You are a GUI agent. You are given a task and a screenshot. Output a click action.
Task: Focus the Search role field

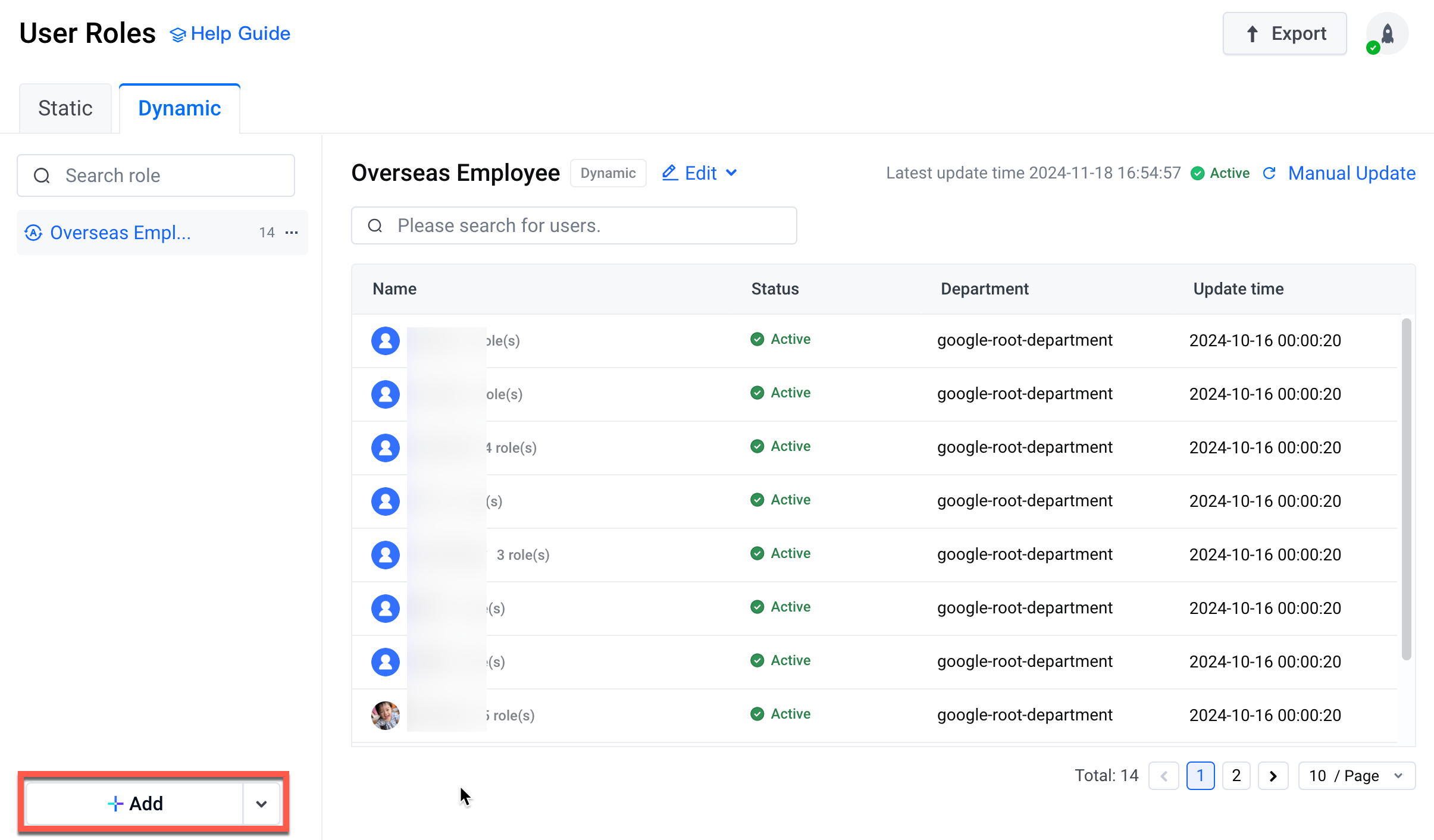(x=156, y=175)
